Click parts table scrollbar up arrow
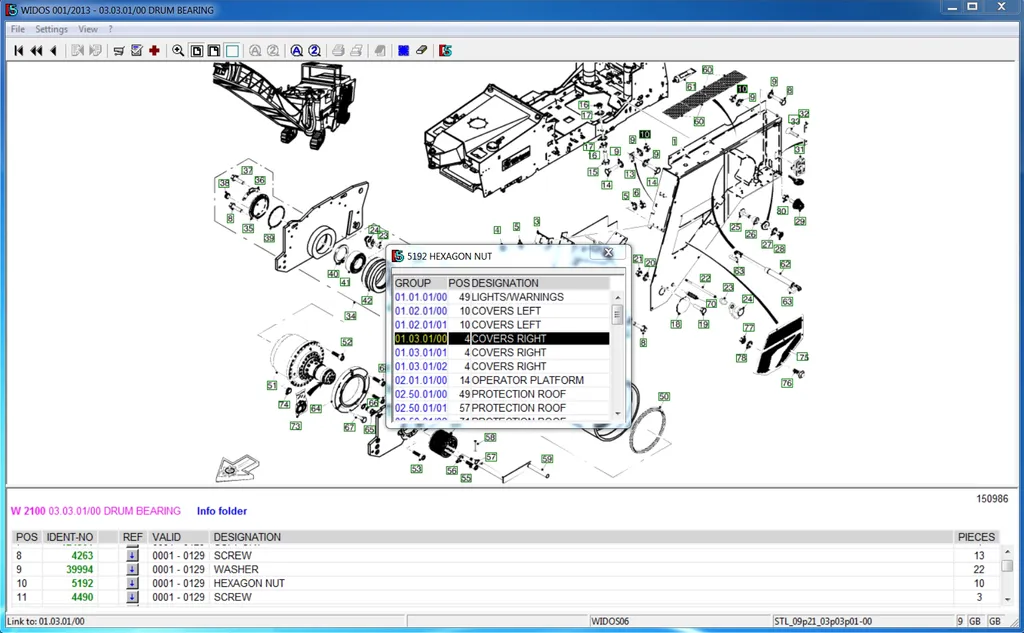The image size is (1024, 633). coord(1007,551)
